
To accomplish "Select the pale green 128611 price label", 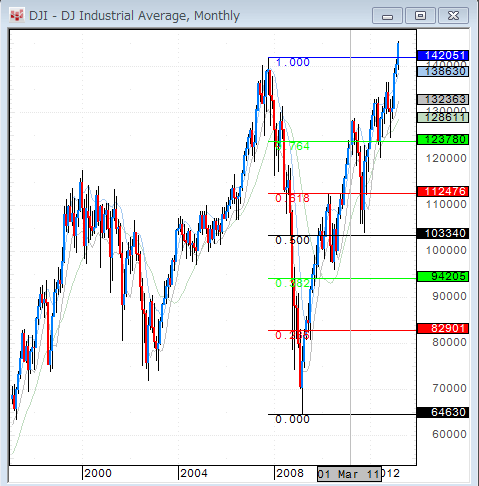I will pyautogui.click(x=443, y=117).
